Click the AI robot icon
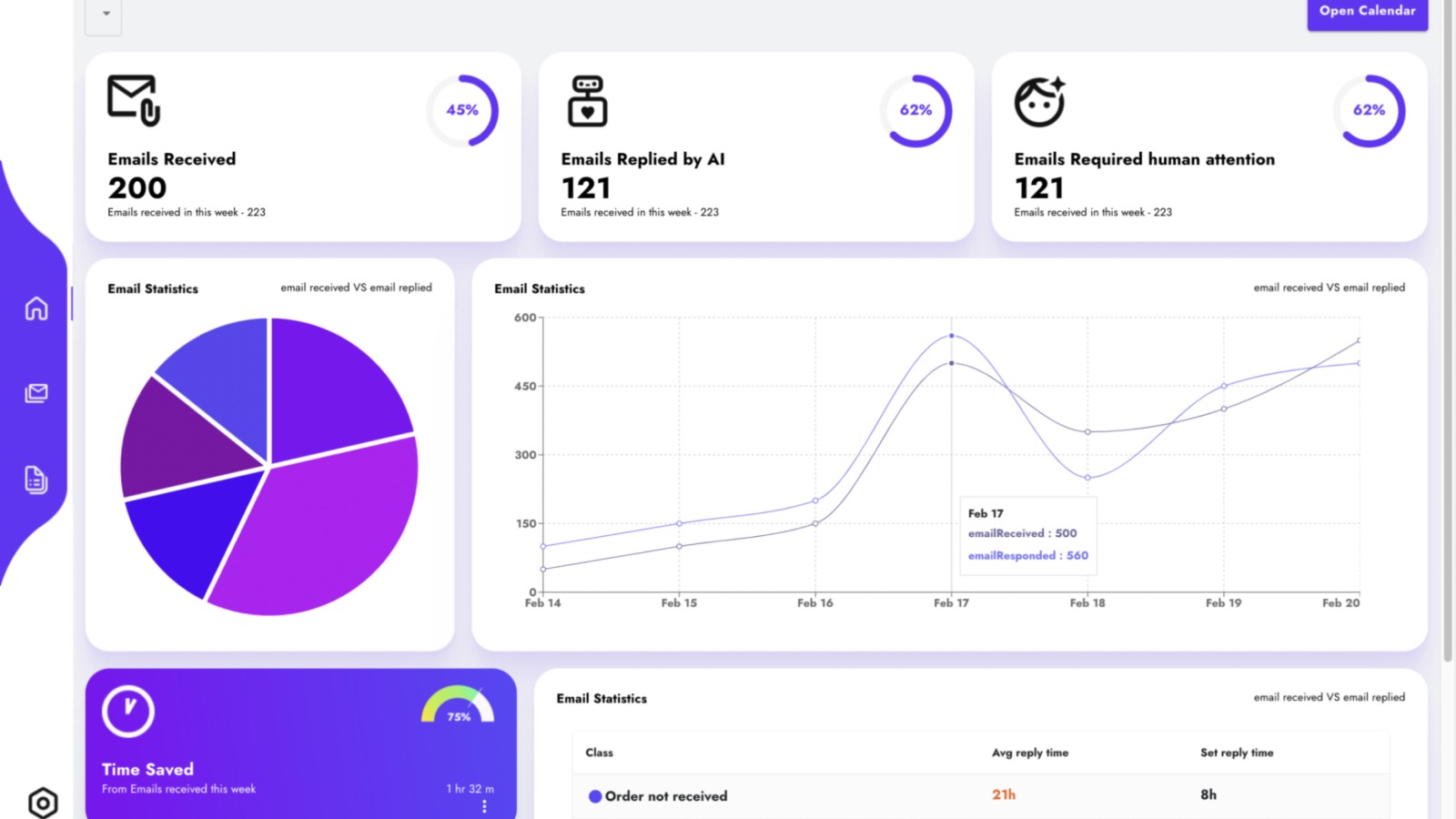Image resolution: width=1456 pixels, height=819 pixels. click(x=588, y=101)
